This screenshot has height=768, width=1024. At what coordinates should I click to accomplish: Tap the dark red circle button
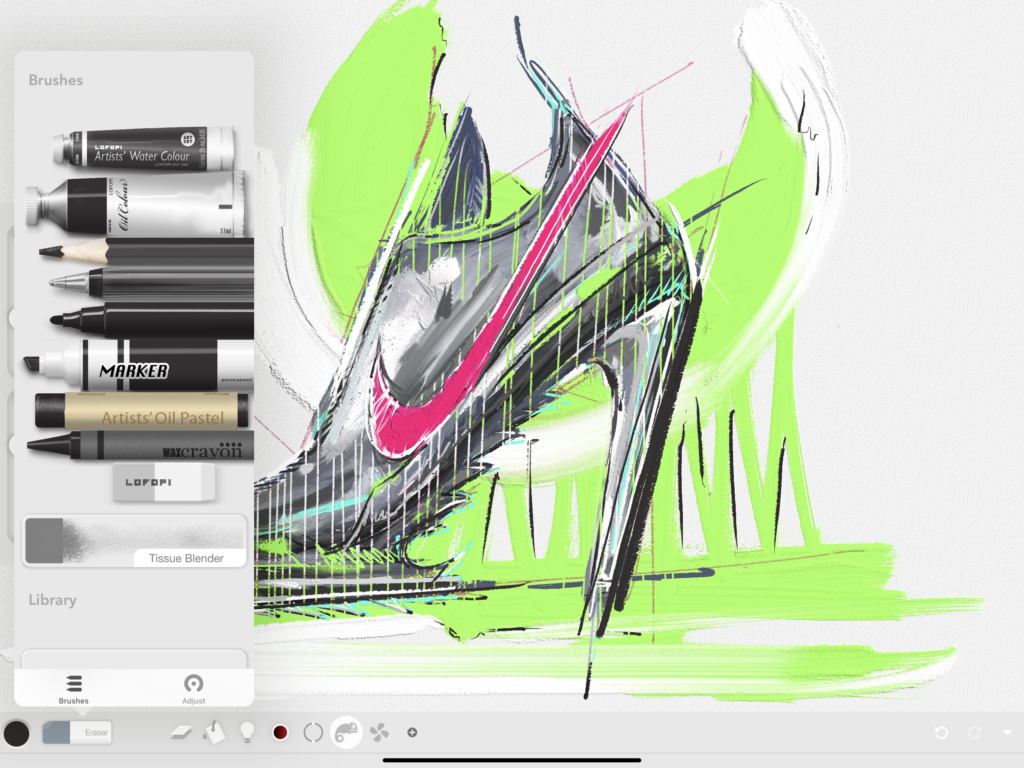280,733
